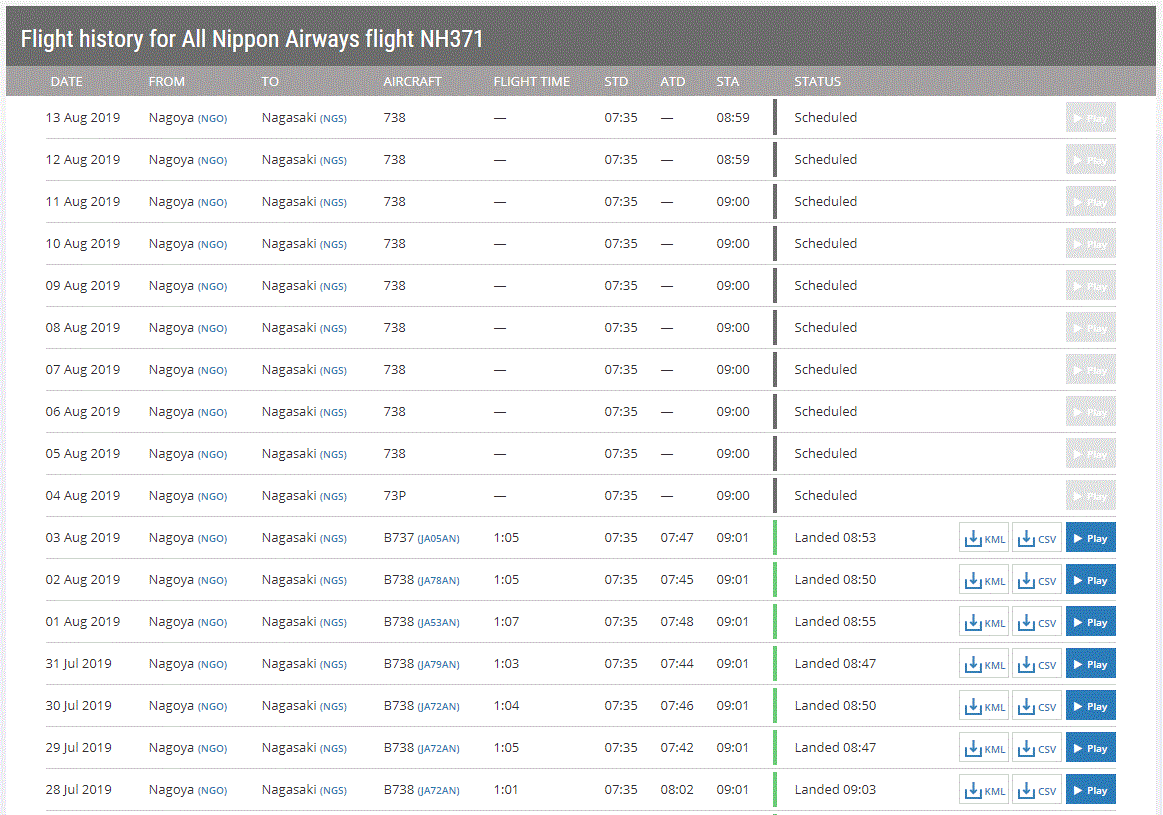Select the 07:42 ATD value
Viewport: 1163px width, 815px height.
[x=677, y=748]
